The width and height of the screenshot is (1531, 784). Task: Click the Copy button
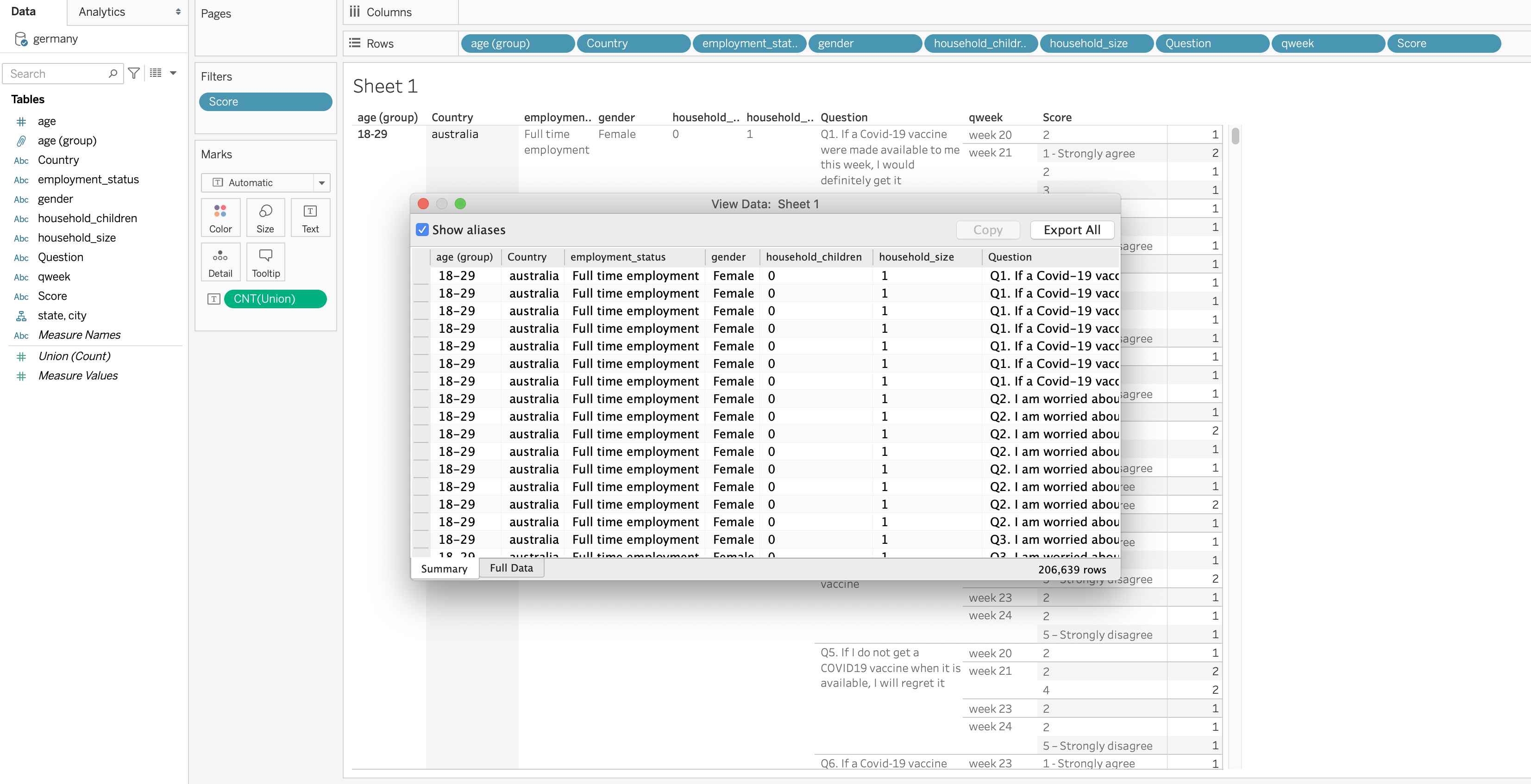click(988, 230)
